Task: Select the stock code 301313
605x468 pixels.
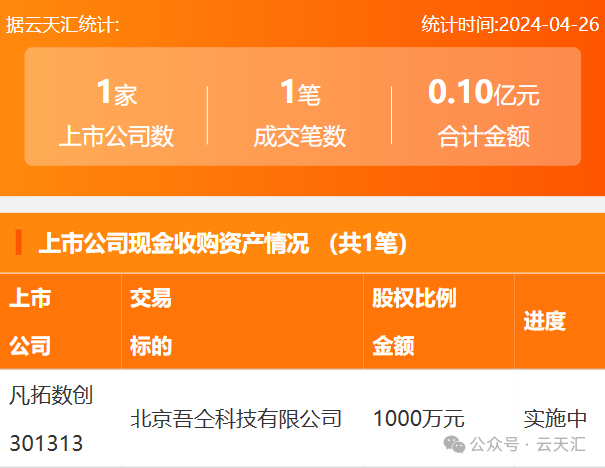Action: [x=46, y=443]
